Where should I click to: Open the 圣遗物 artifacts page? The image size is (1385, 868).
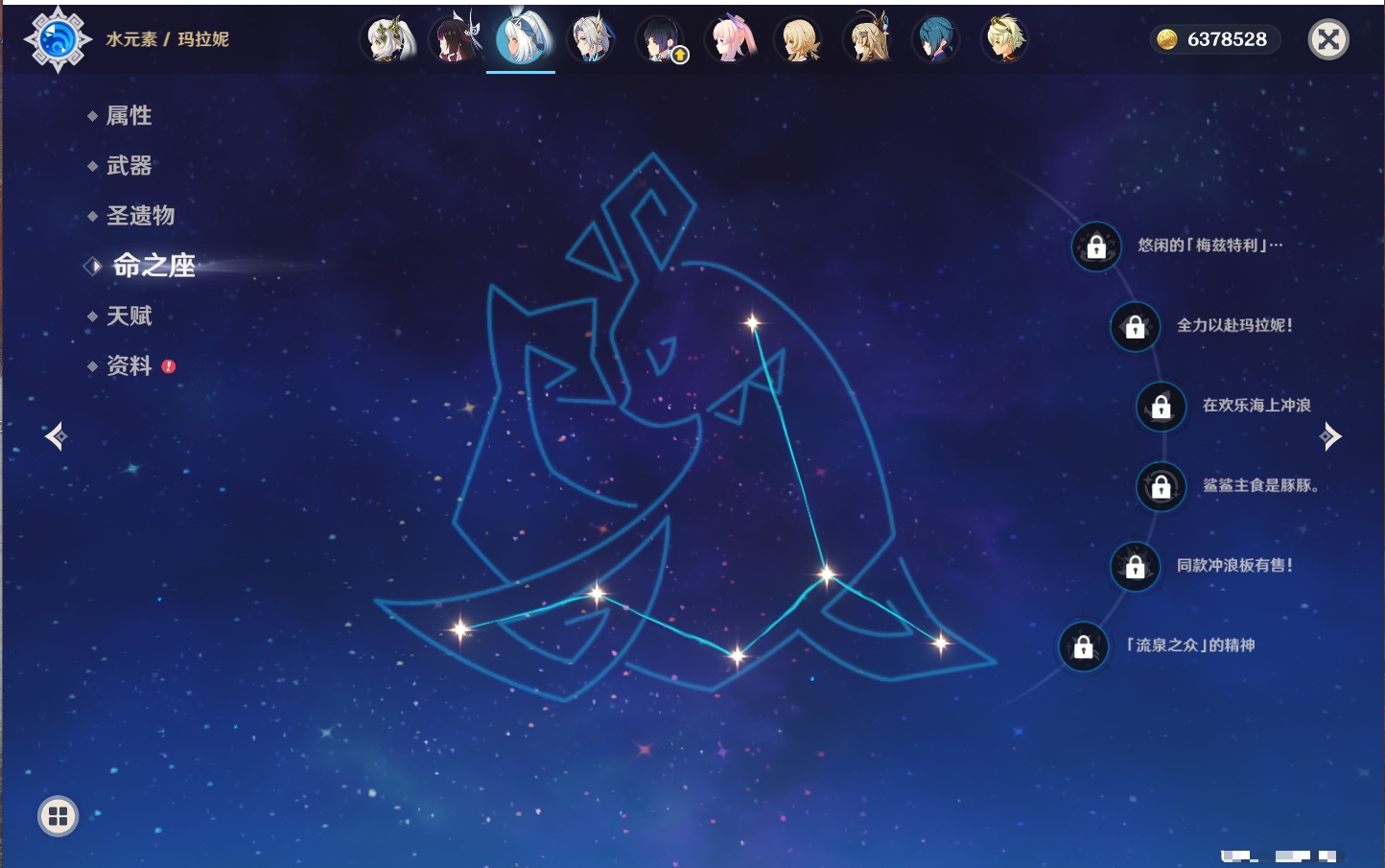(140, 216)
